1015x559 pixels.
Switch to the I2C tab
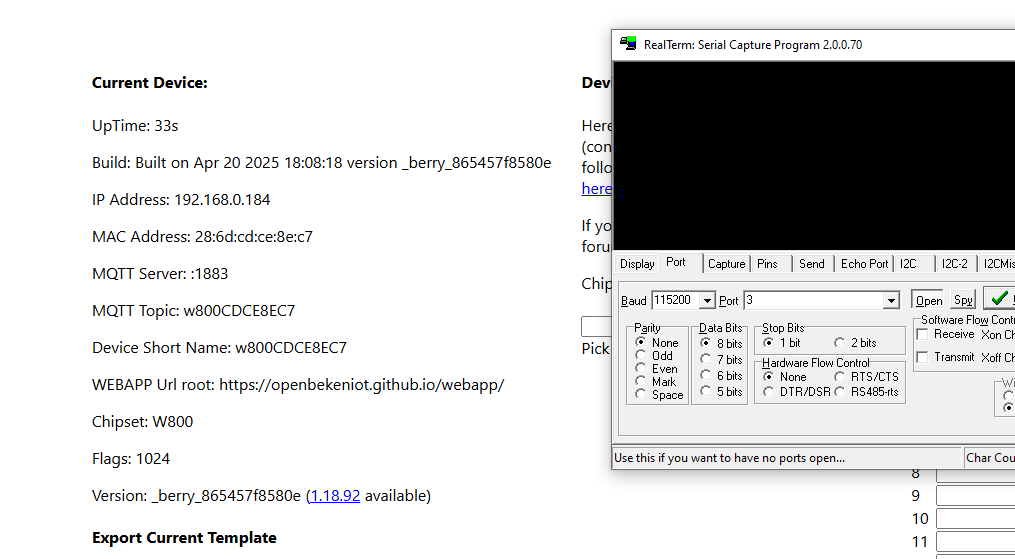[908, 263]
